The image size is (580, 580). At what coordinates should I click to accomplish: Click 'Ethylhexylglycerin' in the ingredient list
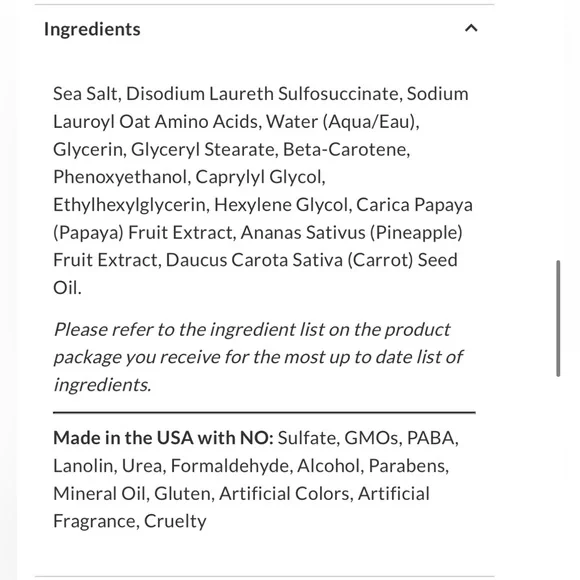click(129, 205)
